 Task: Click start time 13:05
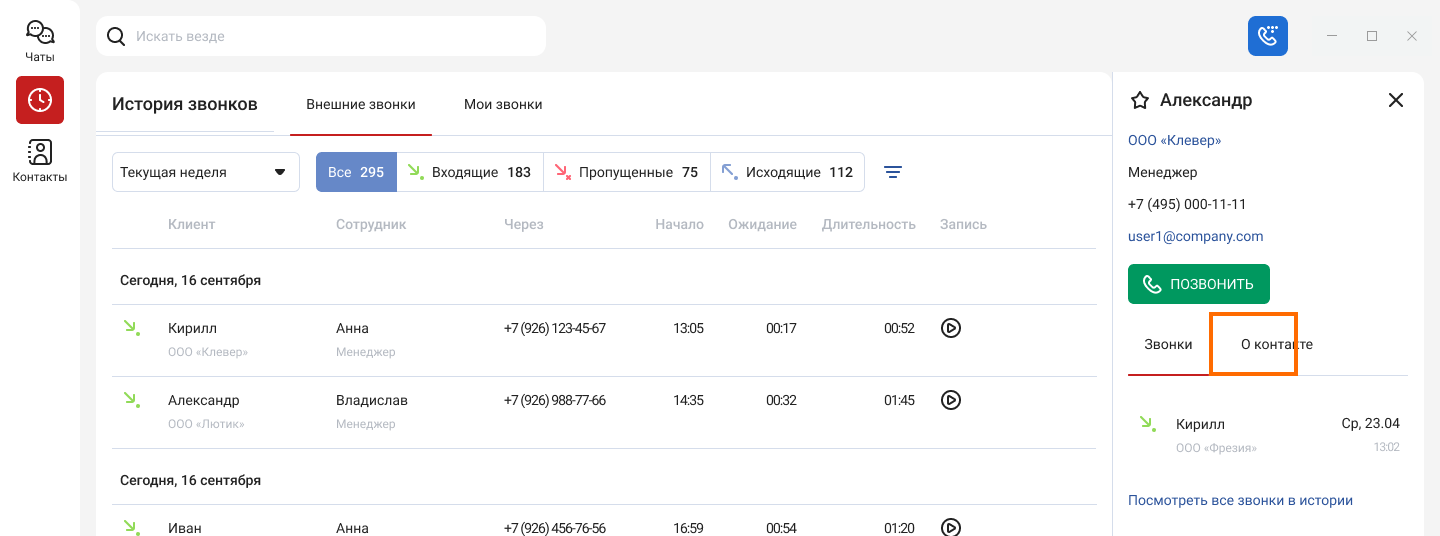[x=688, y=328]
